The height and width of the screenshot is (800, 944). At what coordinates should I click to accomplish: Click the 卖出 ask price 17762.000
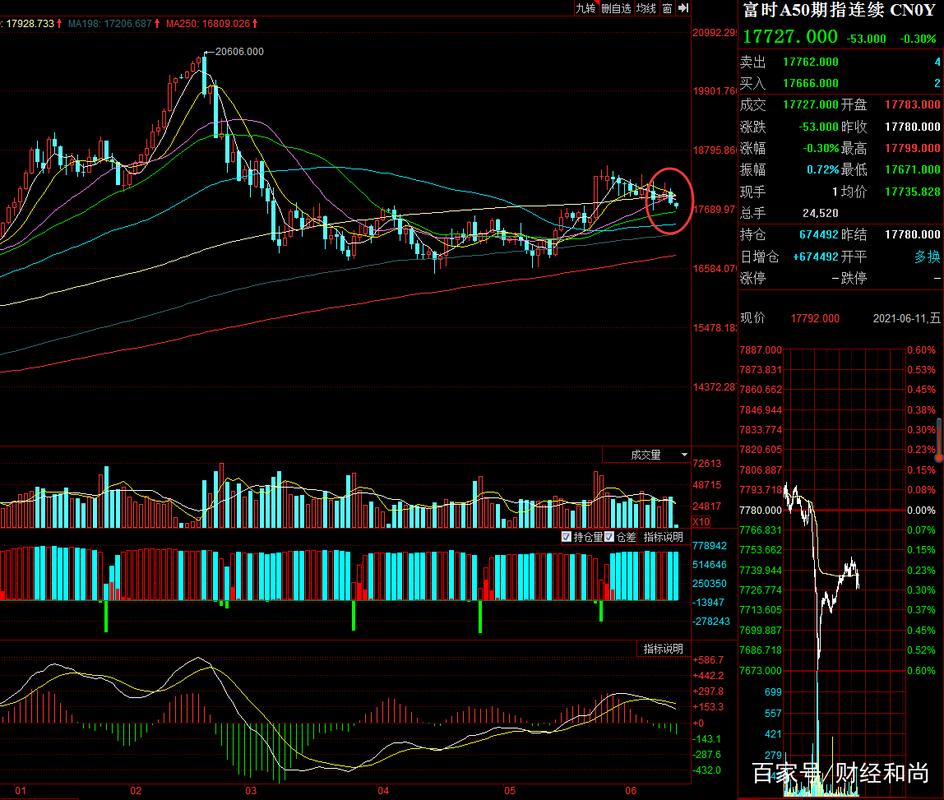[810, 62]
